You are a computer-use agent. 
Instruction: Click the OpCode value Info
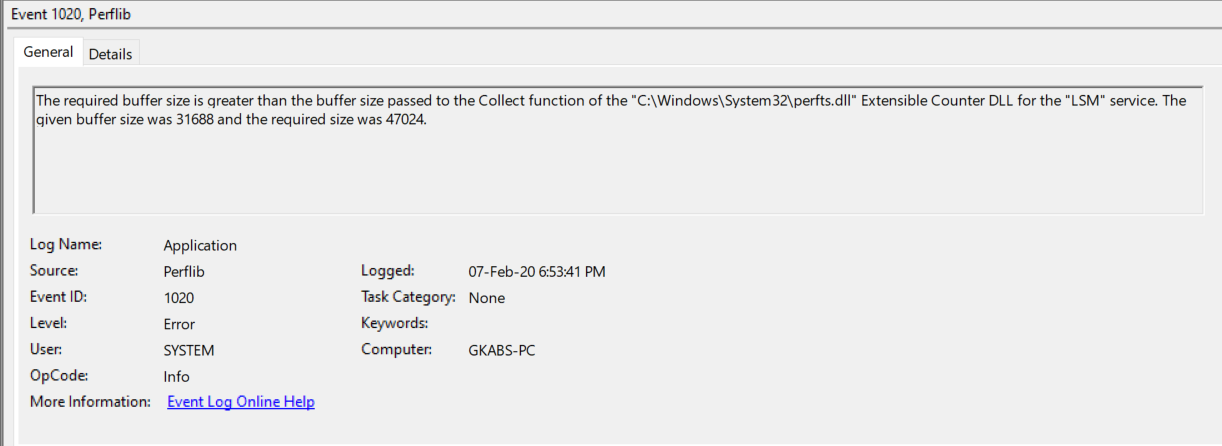point(176,377)
